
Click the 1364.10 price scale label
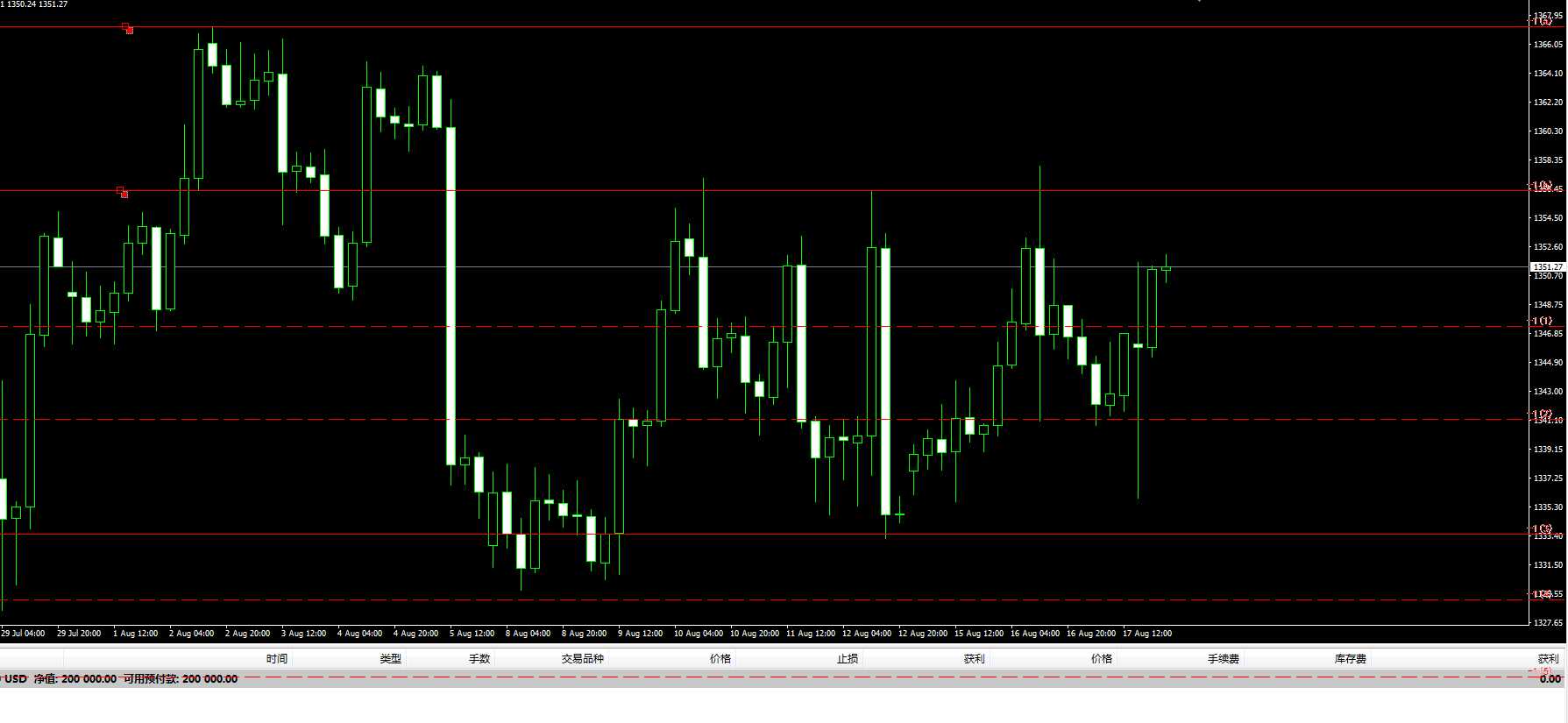[x=1548, y=74]
